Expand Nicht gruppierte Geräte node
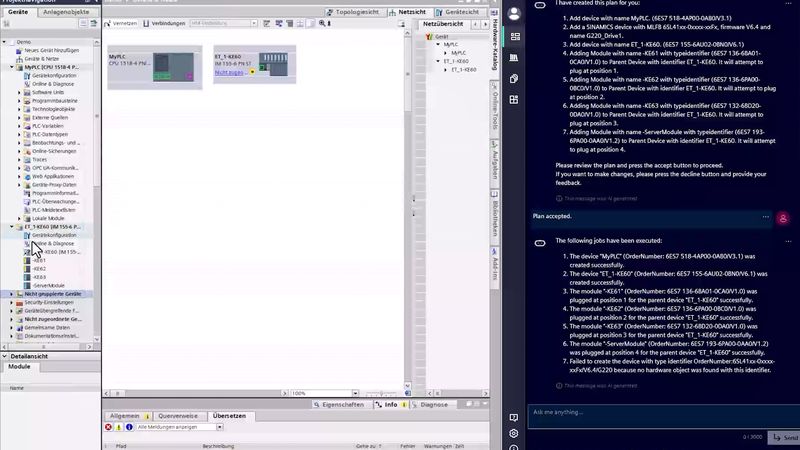Screen dimensions: 800x450 point(12,294)
